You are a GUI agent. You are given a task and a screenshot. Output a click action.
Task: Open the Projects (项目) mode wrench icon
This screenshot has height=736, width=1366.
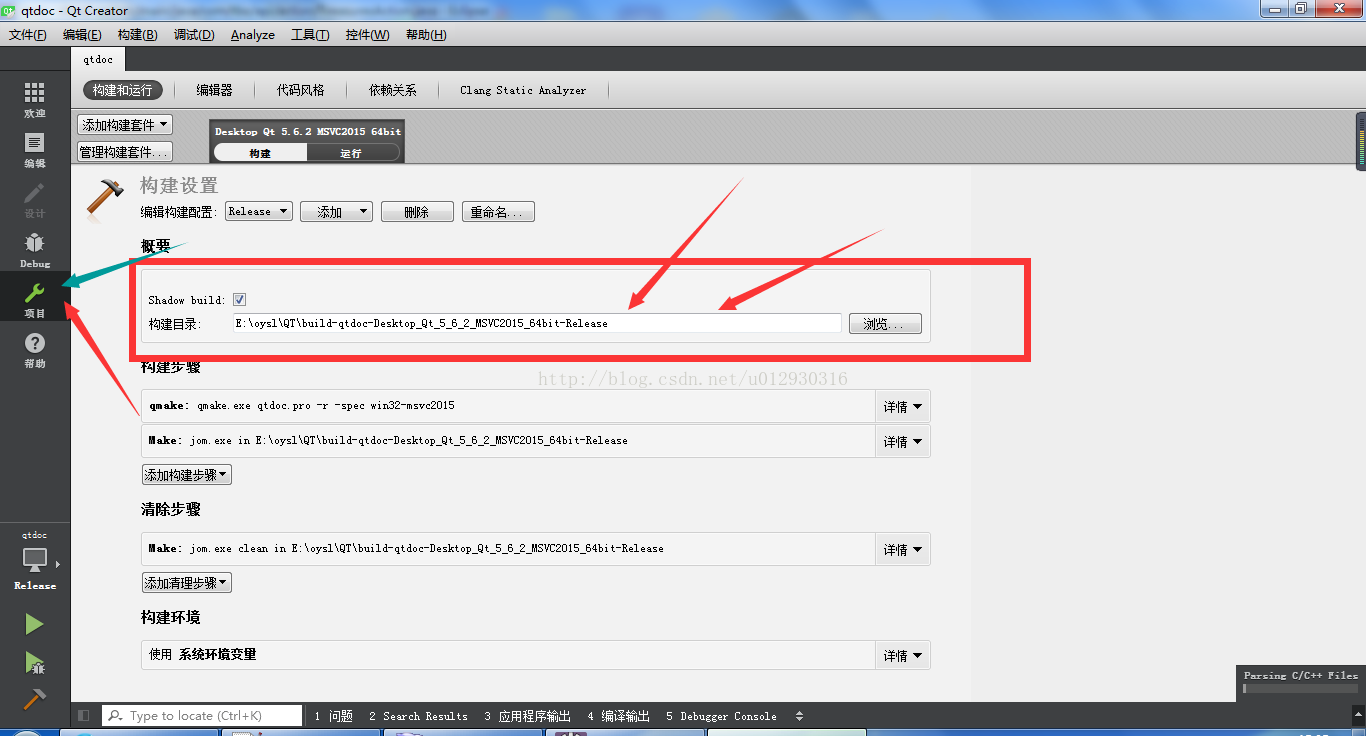pyautogui.click(x=35, y=293)
